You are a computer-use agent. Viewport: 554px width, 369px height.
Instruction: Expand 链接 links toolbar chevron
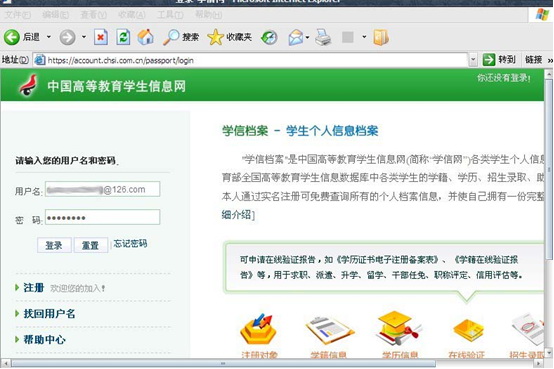click(x=550, y=61)
